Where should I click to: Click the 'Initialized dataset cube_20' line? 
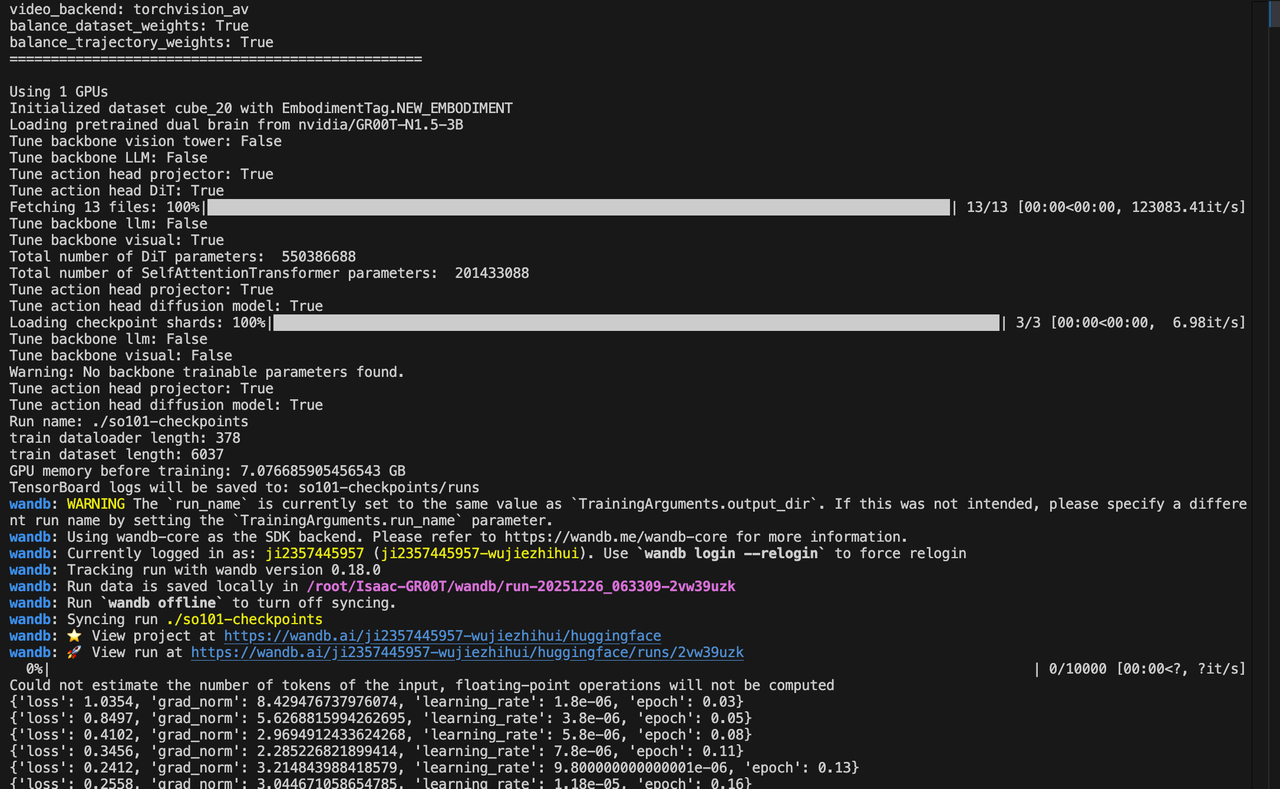261,108
